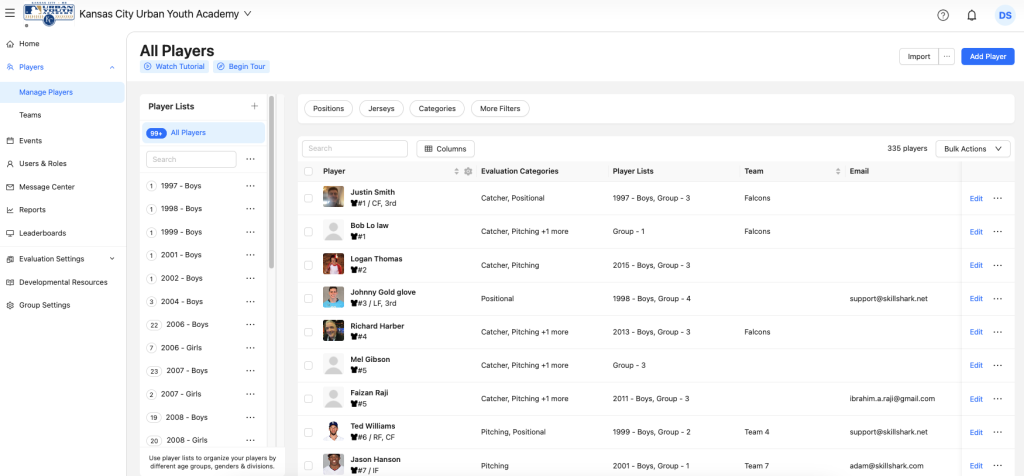Image resolution: width=1024 pixels, height=476 pixels.
Task: Open the Bulk Actions dropdown
Action: [973, 149]
